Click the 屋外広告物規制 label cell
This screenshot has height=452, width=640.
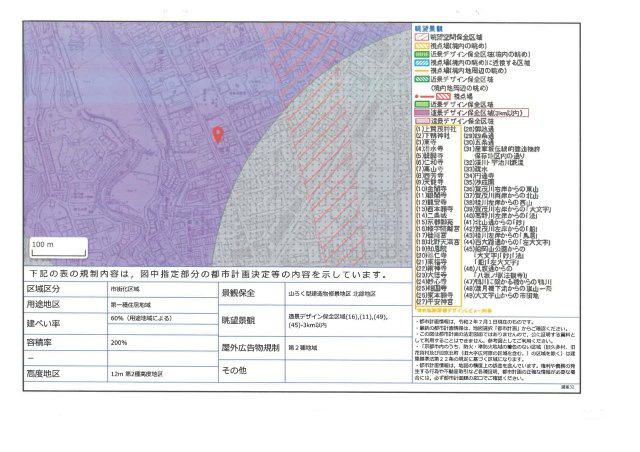tap(251, 348)
